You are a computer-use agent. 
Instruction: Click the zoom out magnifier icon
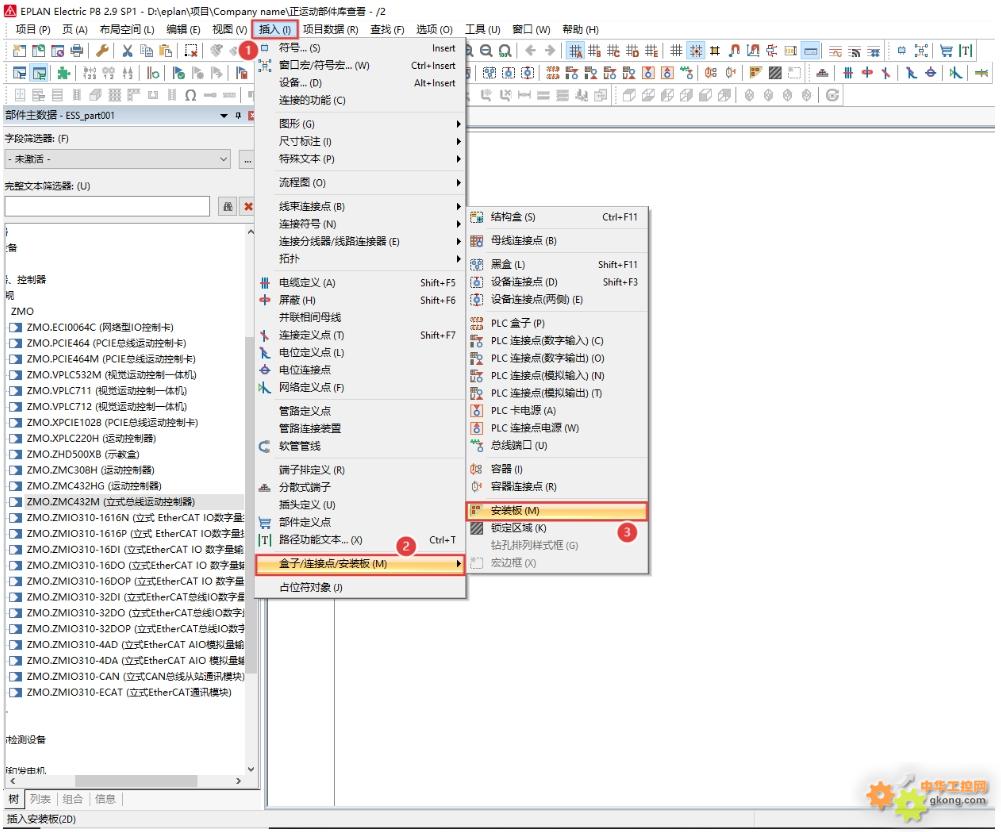coord(486,51)
